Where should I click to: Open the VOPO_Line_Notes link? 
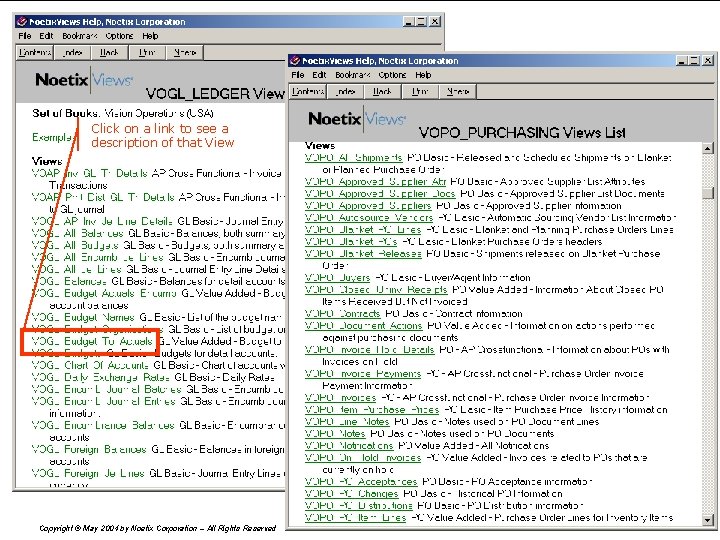point(347,422)
